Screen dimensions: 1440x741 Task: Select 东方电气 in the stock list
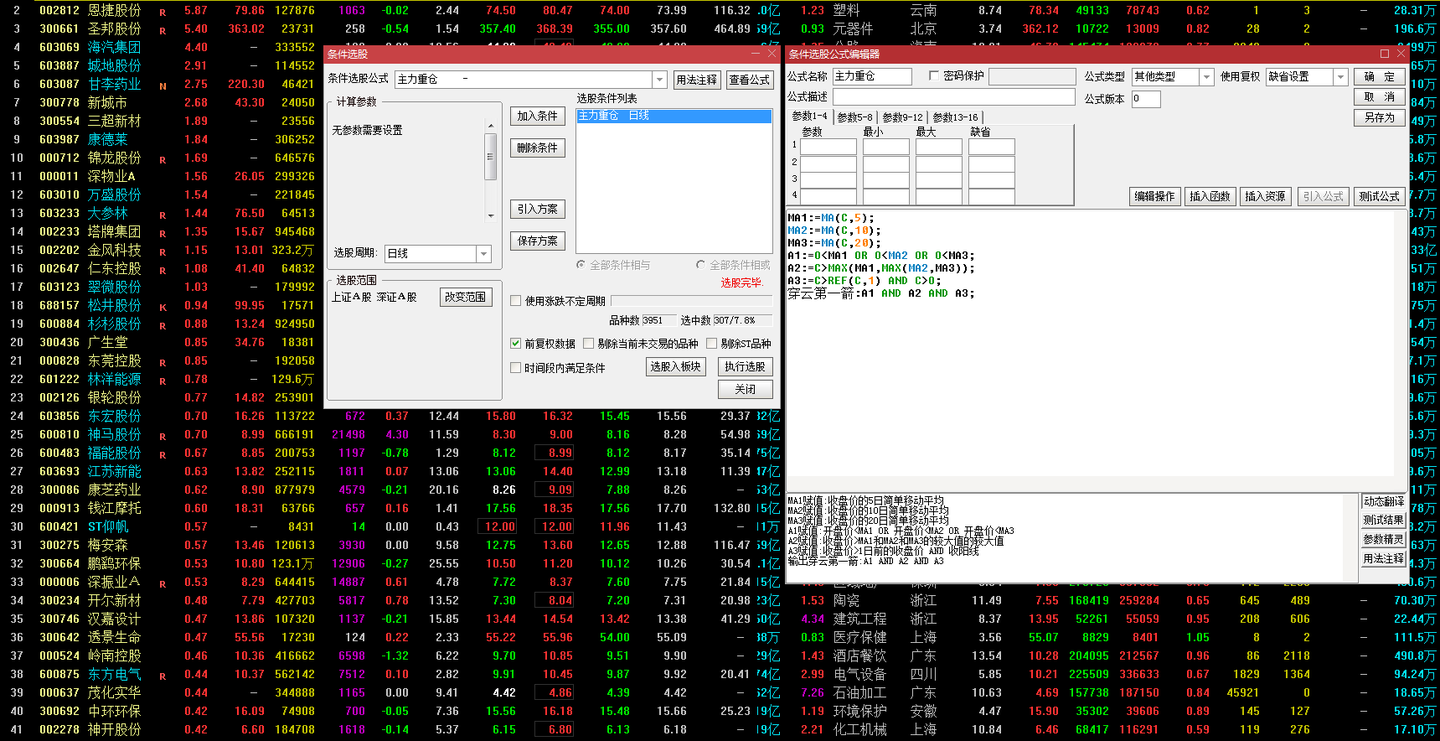[114, 674]
